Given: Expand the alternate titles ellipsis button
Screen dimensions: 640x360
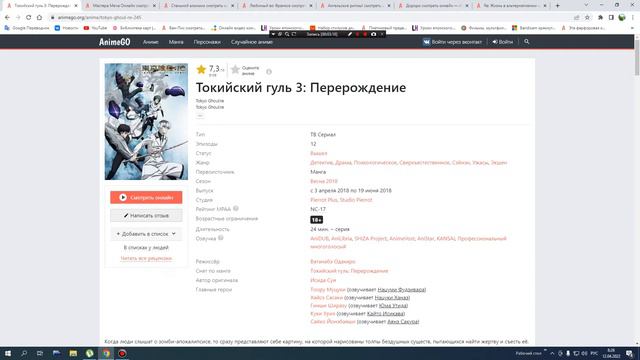Looking at the screenshot, I should (200, 116).
